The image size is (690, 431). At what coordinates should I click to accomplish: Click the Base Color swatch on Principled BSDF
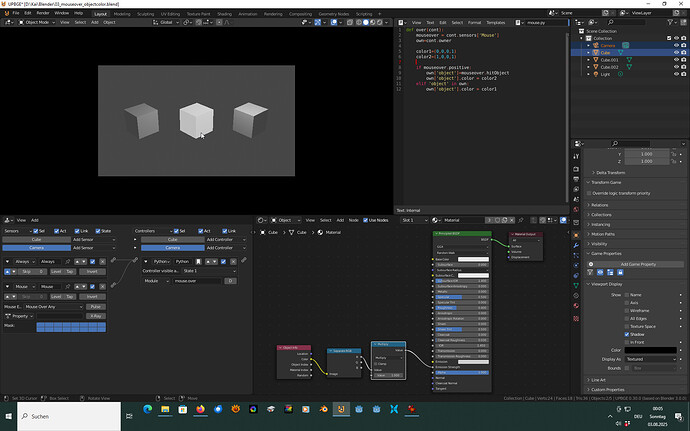(473, 259)
